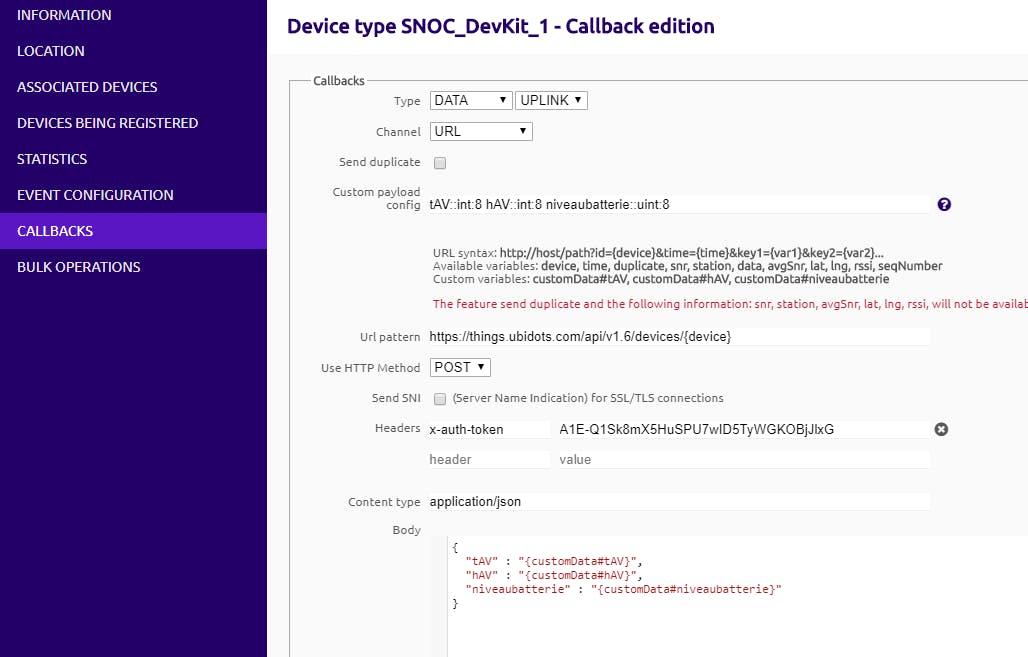The image size is (1028, 657).
Task: Open Event Configuration in sidebar
Action: [95, 195]
